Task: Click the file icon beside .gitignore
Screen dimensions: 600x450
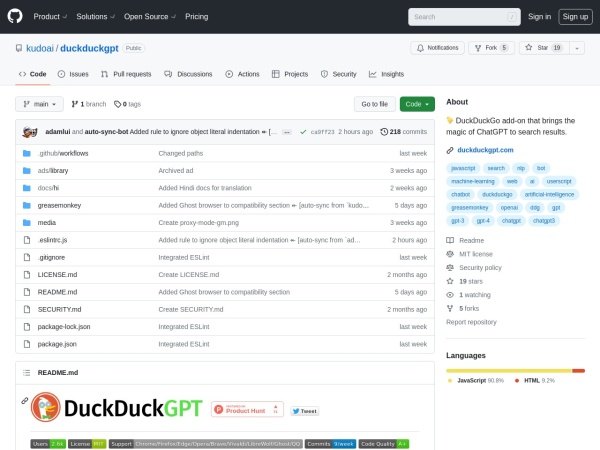Action: tap(27, 257)
